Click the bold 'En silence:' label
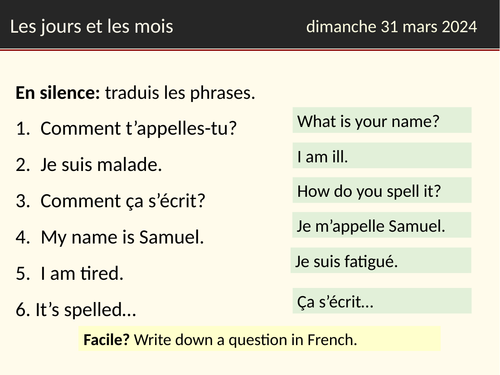The height and width of the screenshot is (375, 500). click(x=58, y=93)
